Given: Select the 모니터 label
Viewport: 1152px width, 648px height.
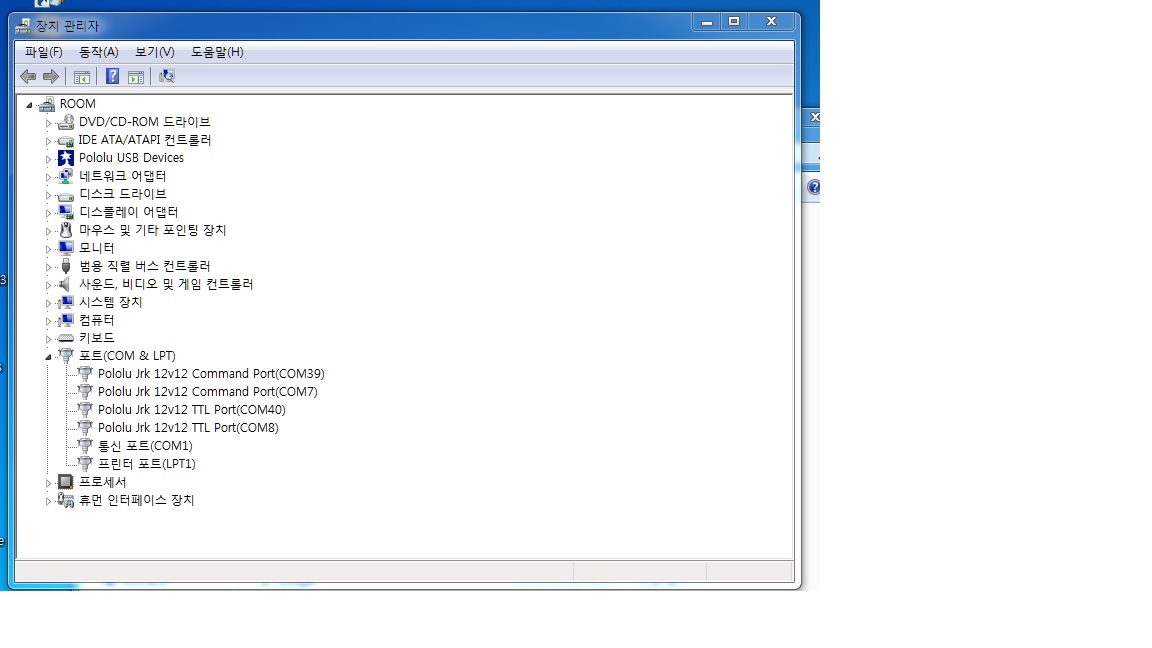Looking at the screenshot, I should click(x=97, y=248).
